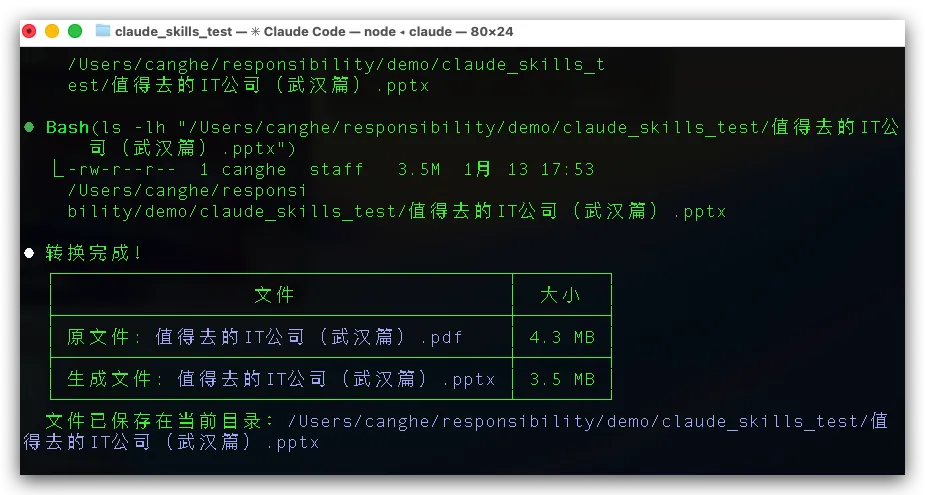Click the 生成文件 .pptx table cell
The width and height of the screenshot is (925, 495).
(281, 379)
